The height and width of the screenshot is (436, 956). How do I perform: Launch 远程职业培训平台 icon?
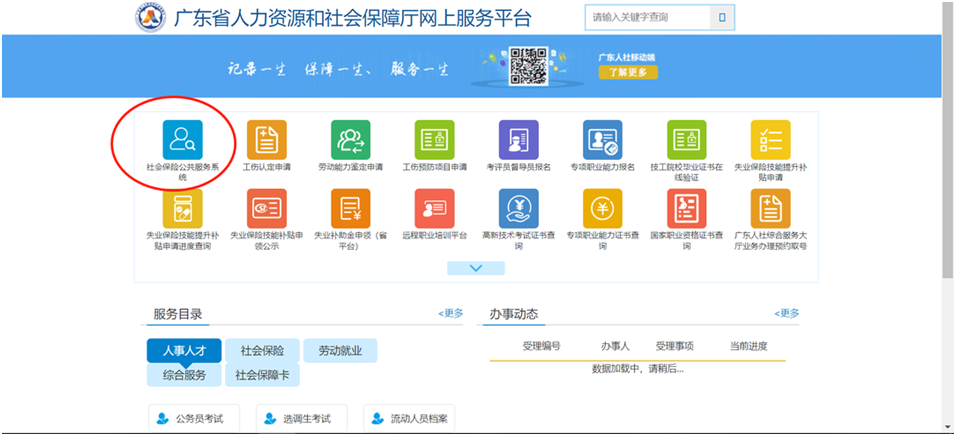coord(434,208)
